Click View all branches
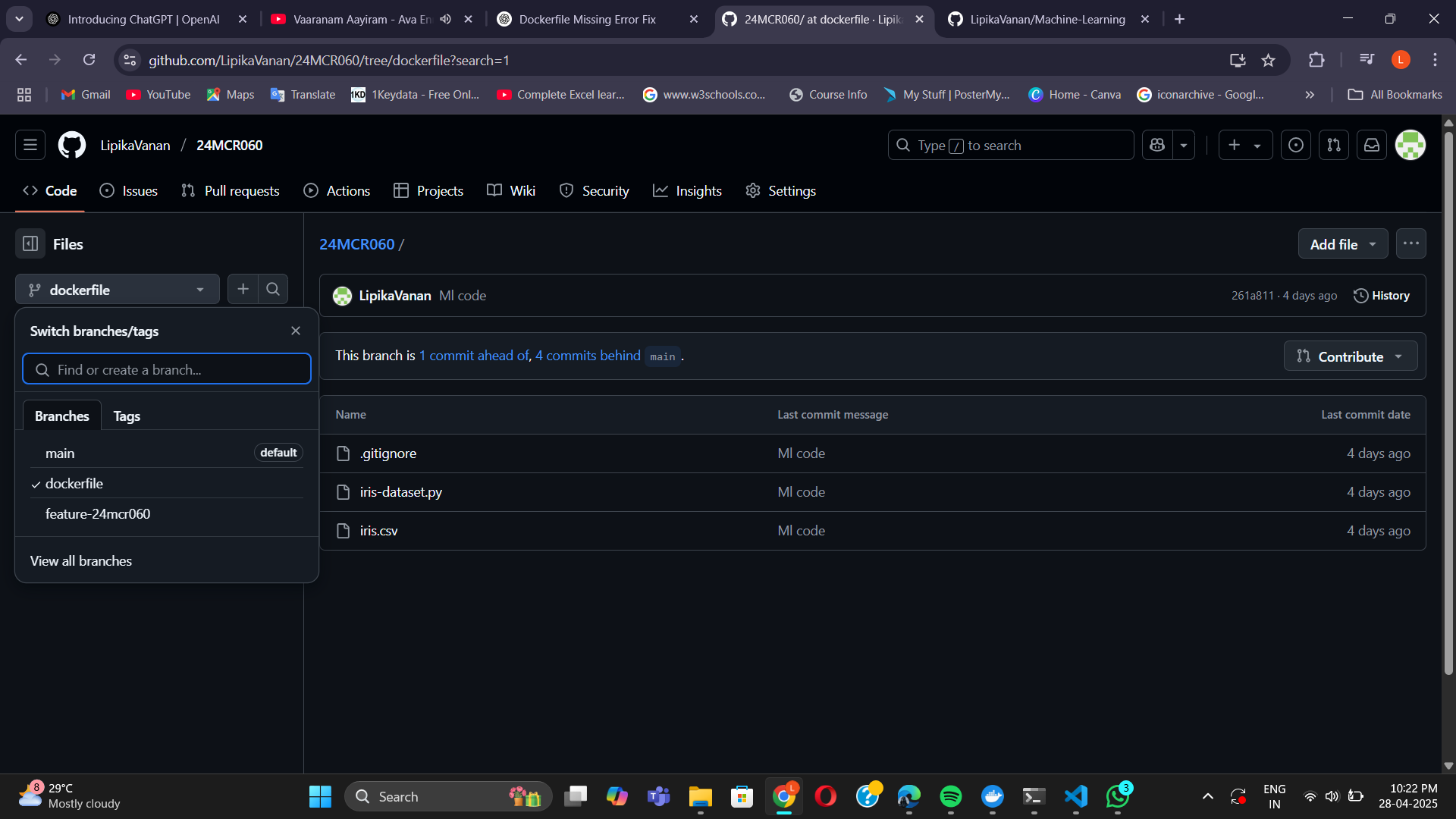This screenshot has height=819, width=1456. tap(81, 560)
